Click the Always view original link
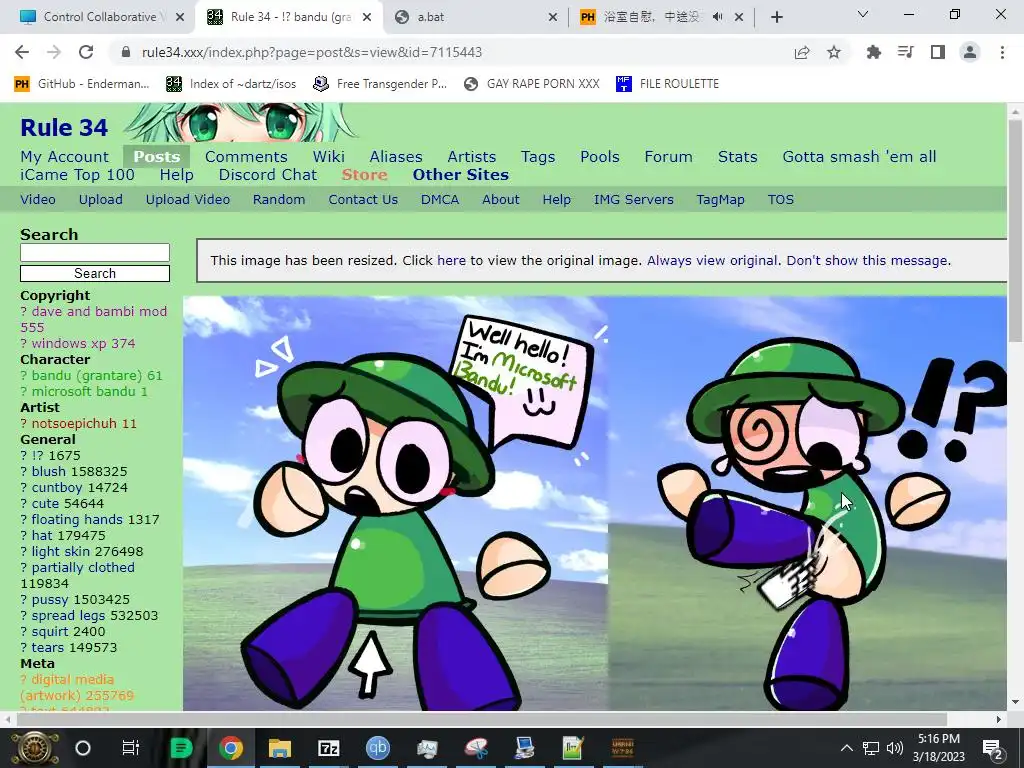The width and height of the screenshot is (1024, 768). pyautogui.click(x=712, y=261)
